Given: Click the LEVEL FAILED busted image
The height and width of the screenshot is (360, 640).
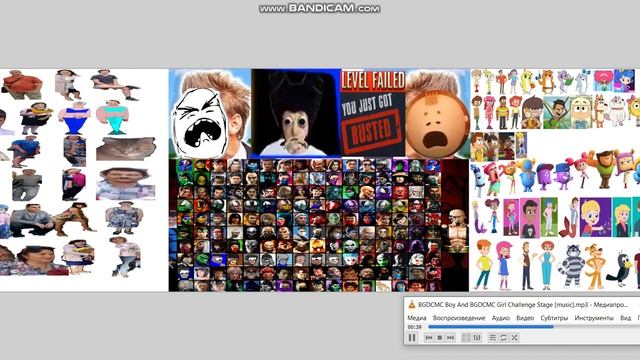Looking at the screenshot, I should 373,113.
